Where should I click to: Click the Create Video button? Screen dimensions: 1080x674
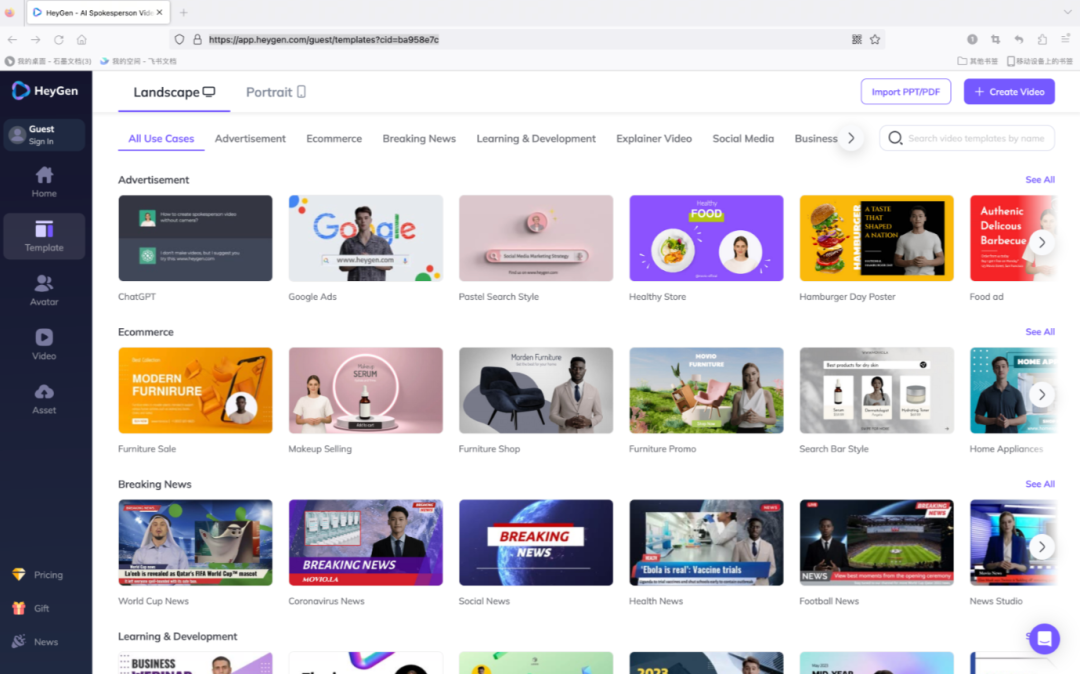(x=1009, y=92)
